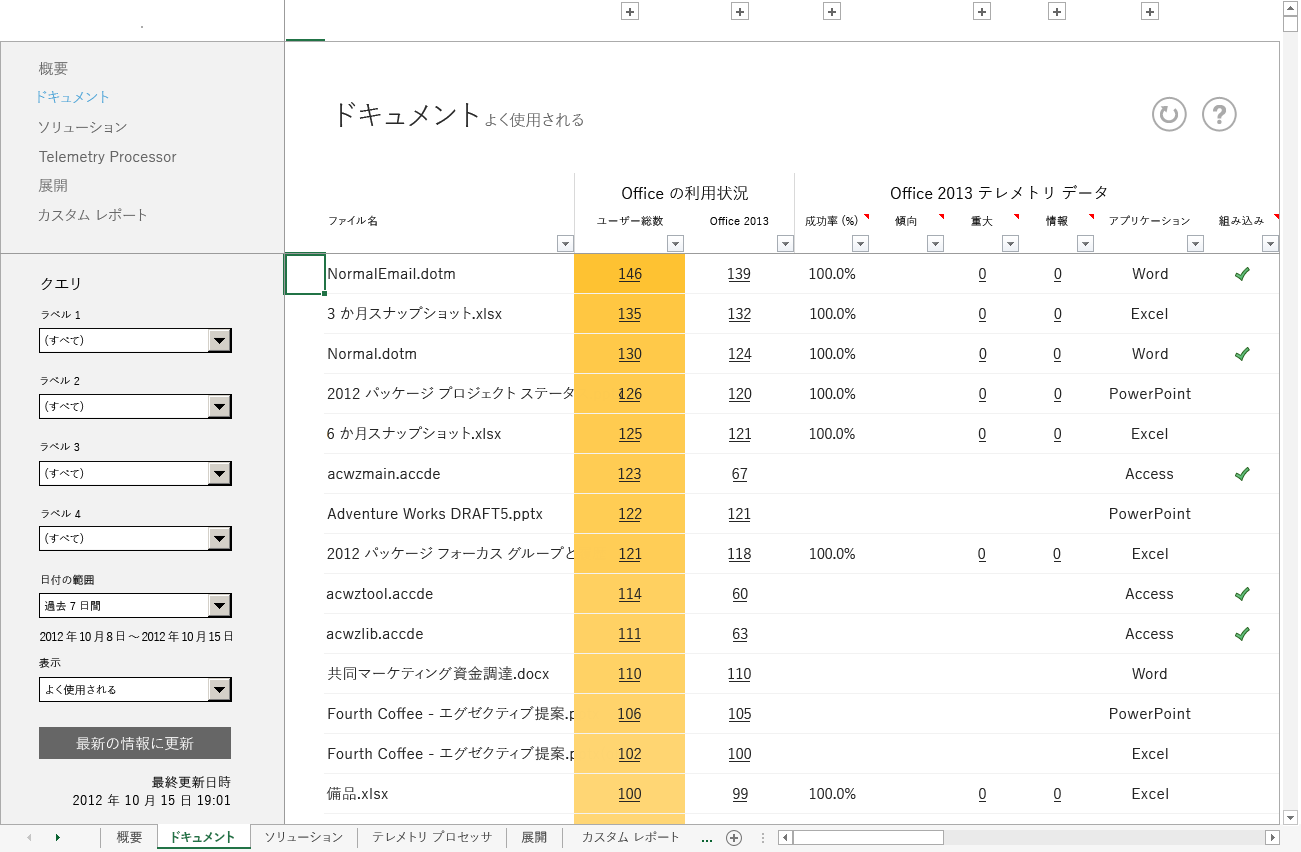Go to カスタム レポート in navigation pane
Image resolution: width=1301 pixels, height=852 pixels.
[93, 215]
